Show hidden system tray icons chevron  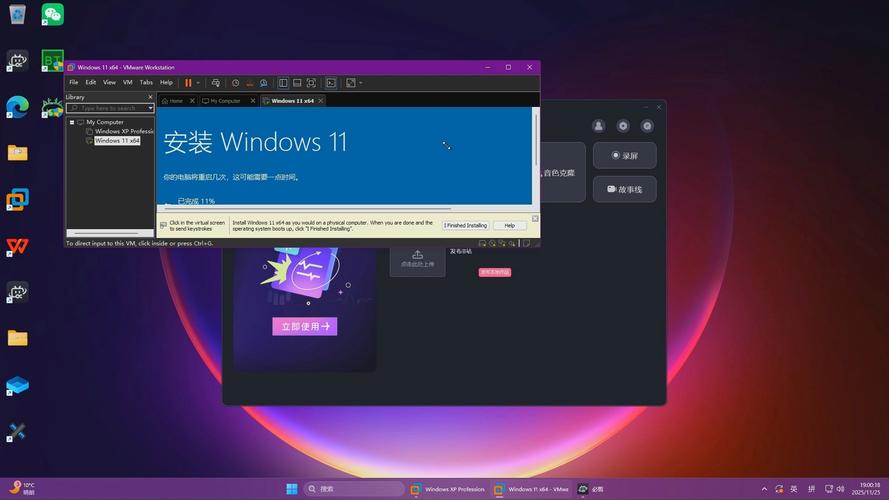click(764, 489)
